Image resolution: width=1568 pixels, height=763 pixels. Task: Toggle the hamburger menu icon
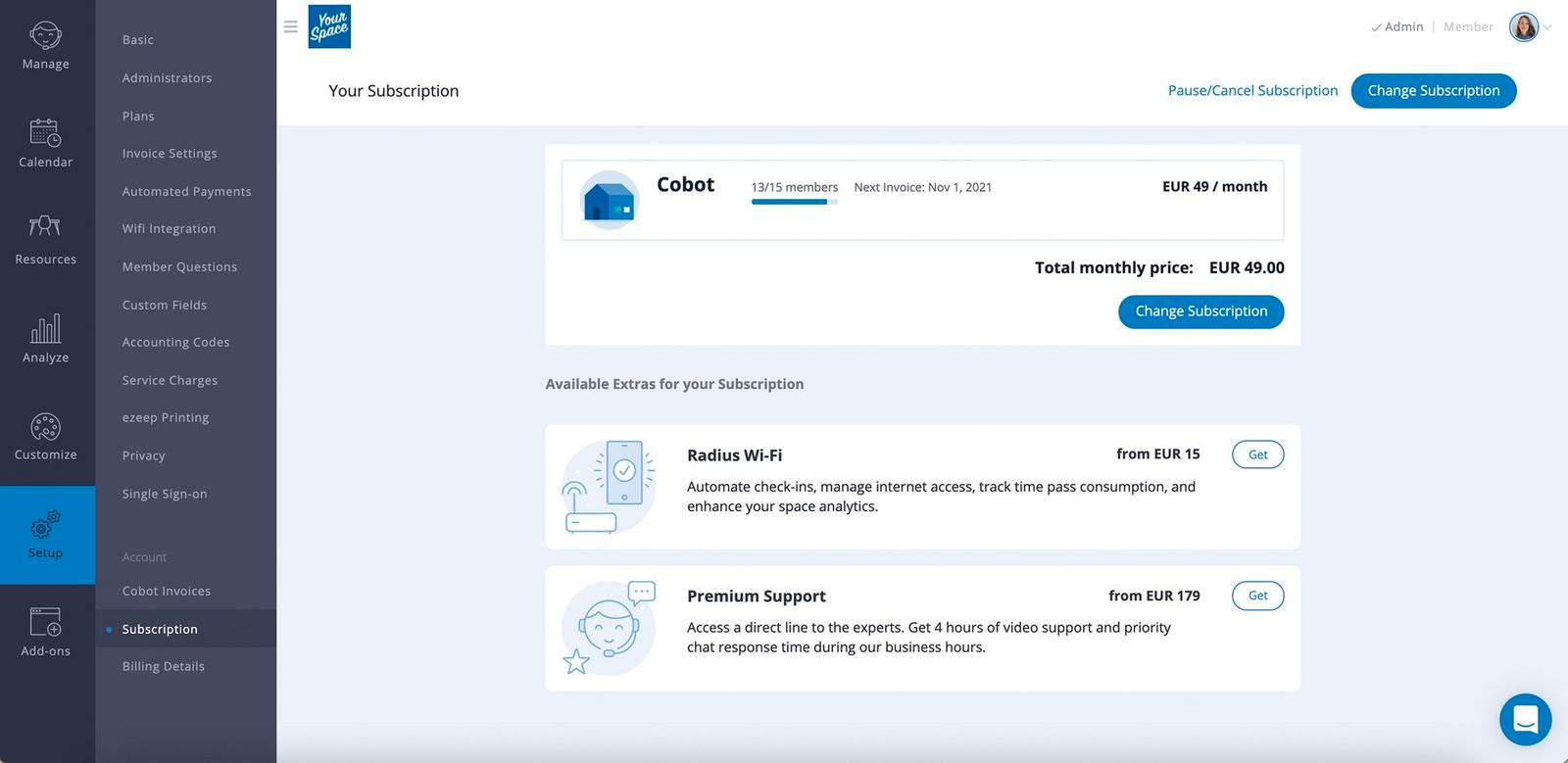click(x=290, y=26)
